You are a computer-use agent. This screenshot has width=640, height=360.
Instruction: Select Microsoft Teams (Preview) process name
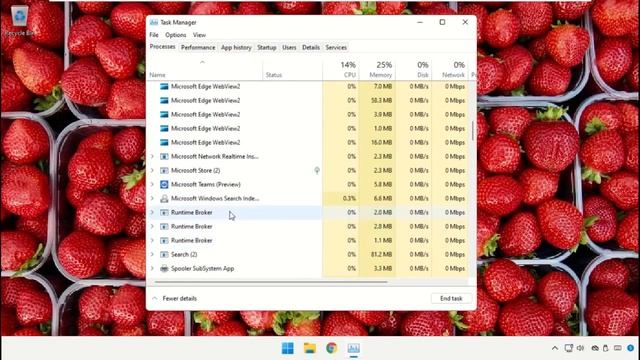206,184
